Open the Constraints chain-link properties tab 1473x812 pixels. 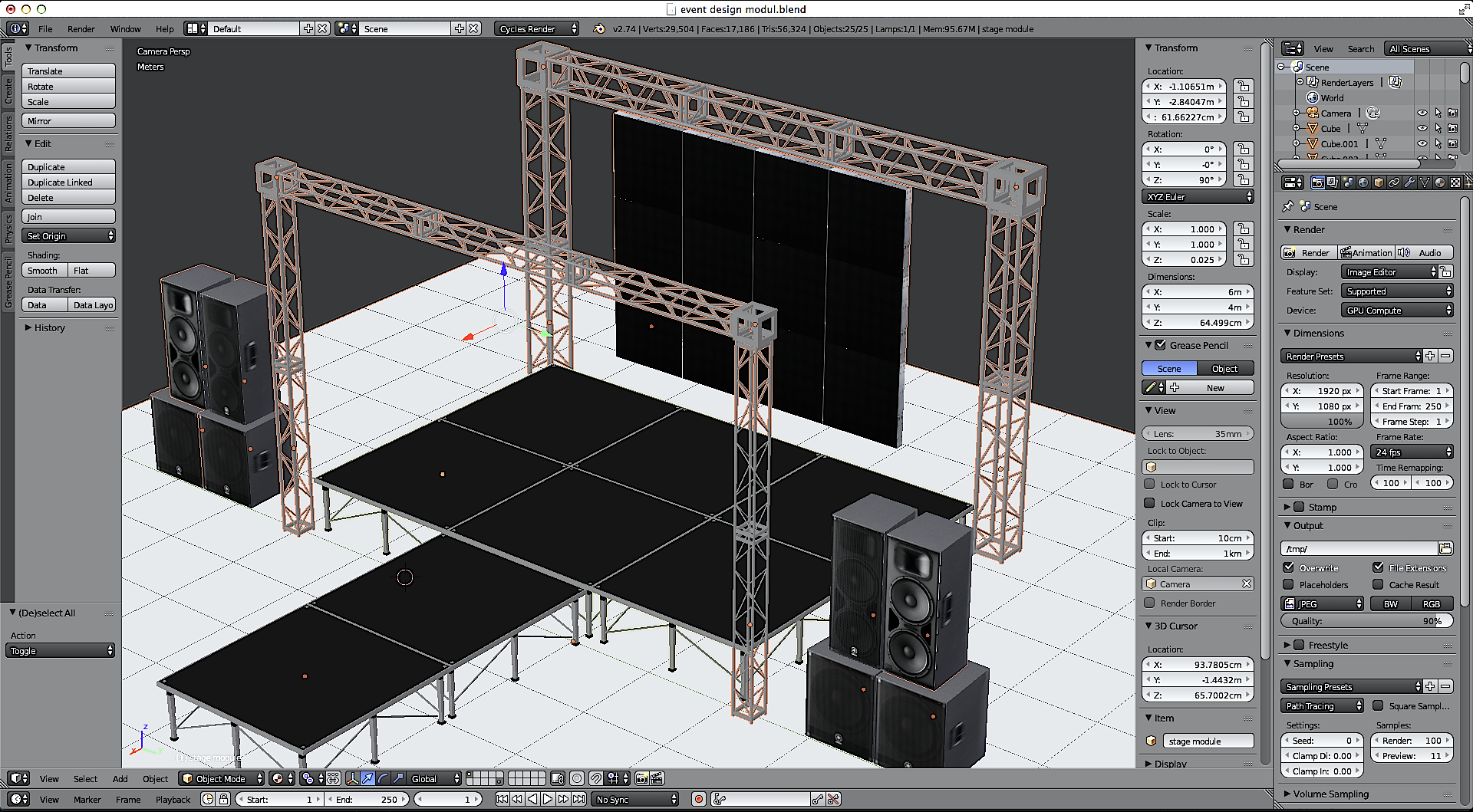click(1394, 182)
